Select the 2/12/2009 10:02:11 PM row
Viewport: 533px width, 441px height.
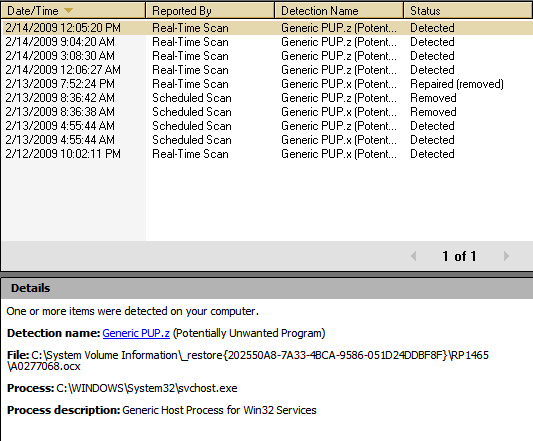[x=267, y=154]
